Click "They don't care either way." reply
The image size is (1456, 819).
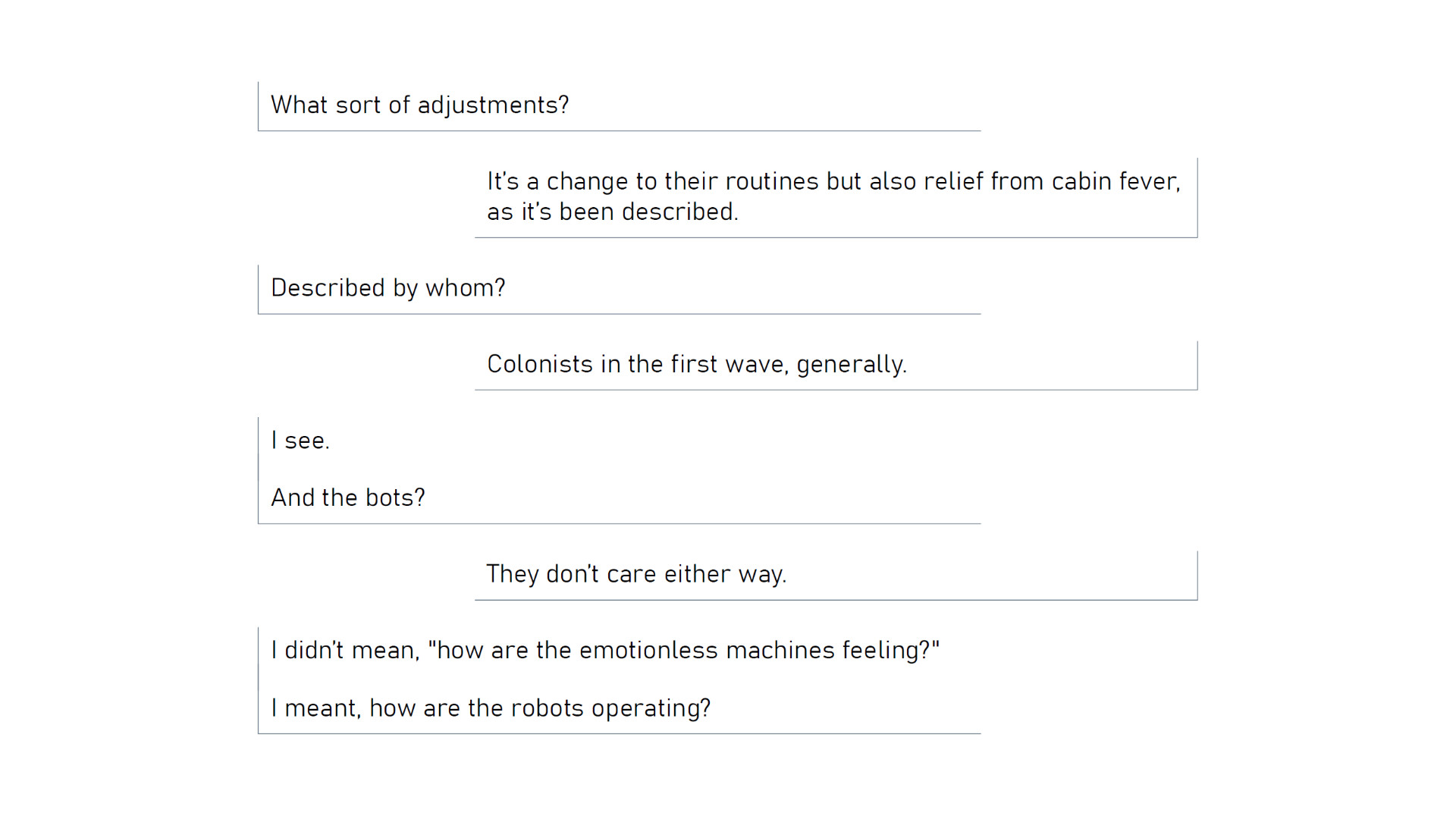(x=635, y=575)
